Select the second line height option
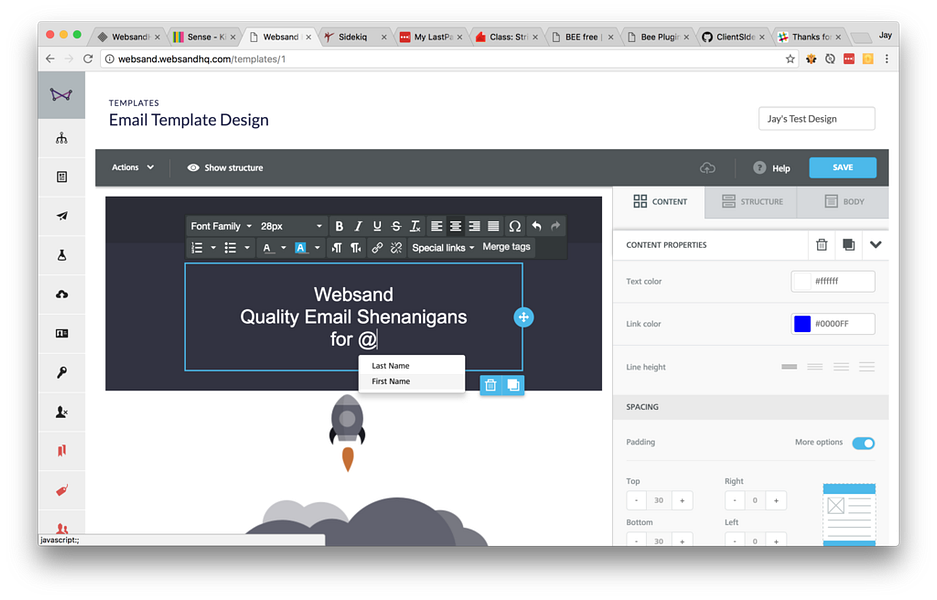 [x=815, y=366]
